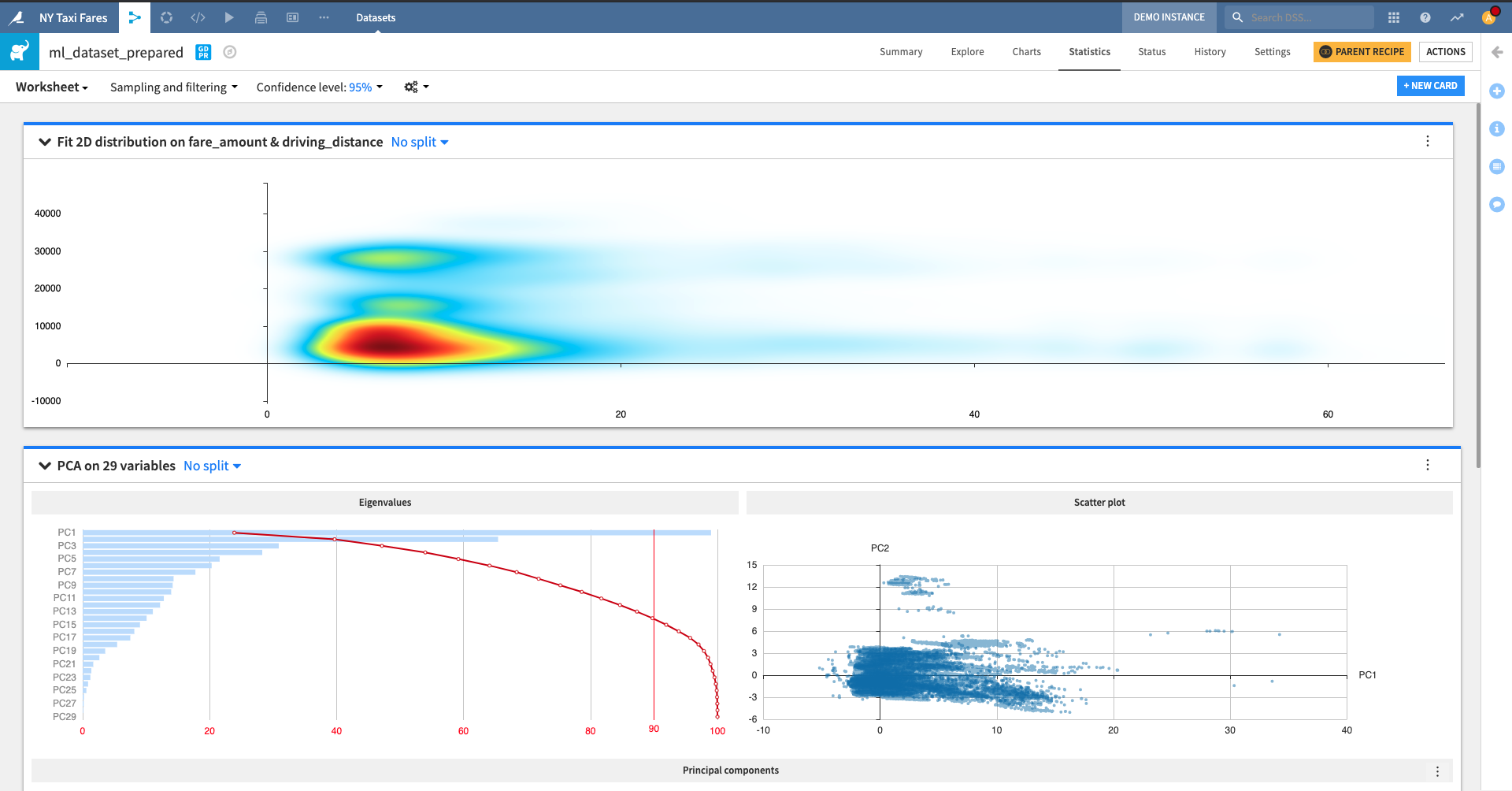The width and height of the screenshot is (1512, 791).
Task: Open the Confidence level 95% dropdown
Action: click(320, 87)
